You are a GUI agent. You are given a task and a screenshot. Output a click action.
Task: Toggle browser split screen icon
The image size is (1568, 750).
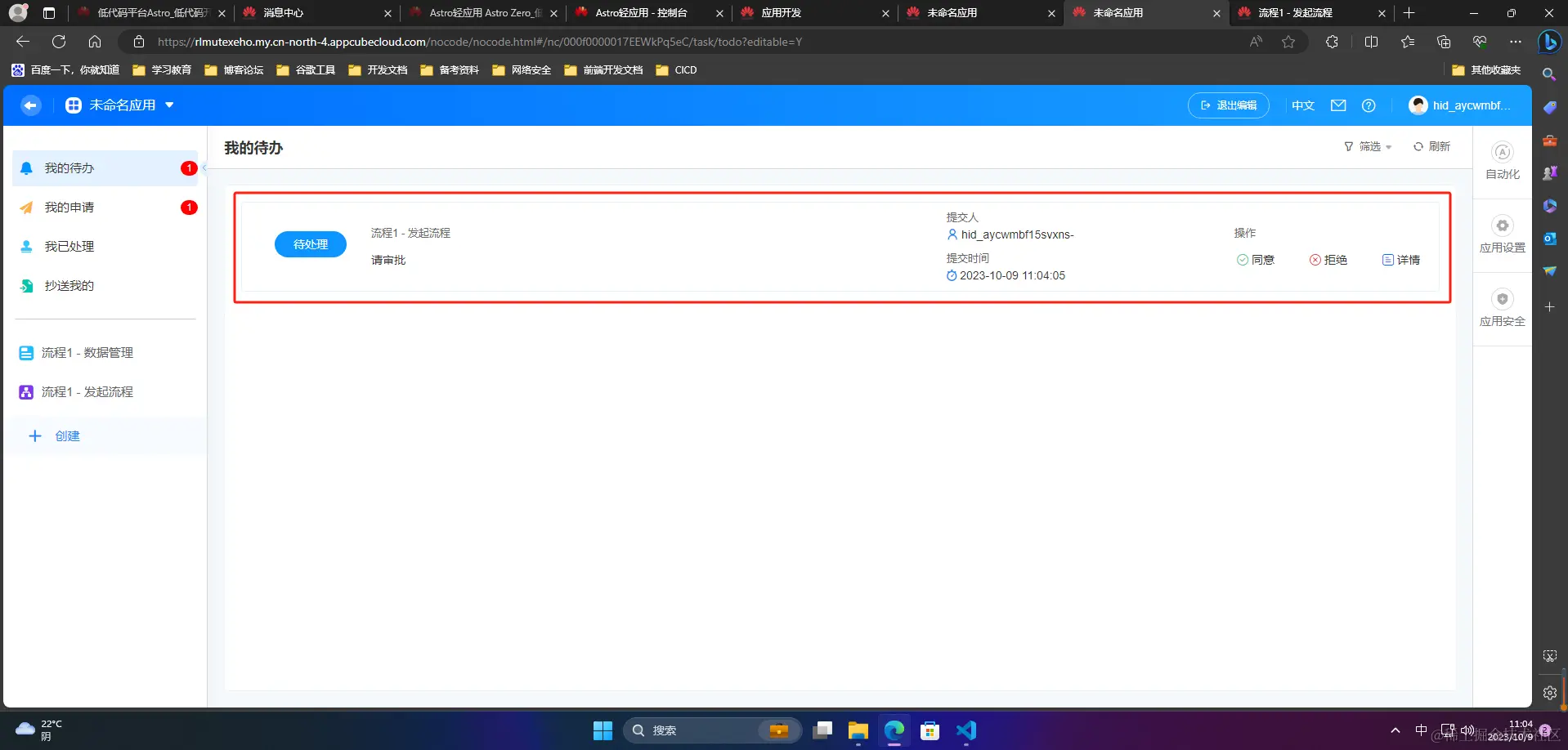click(1372, 42)
